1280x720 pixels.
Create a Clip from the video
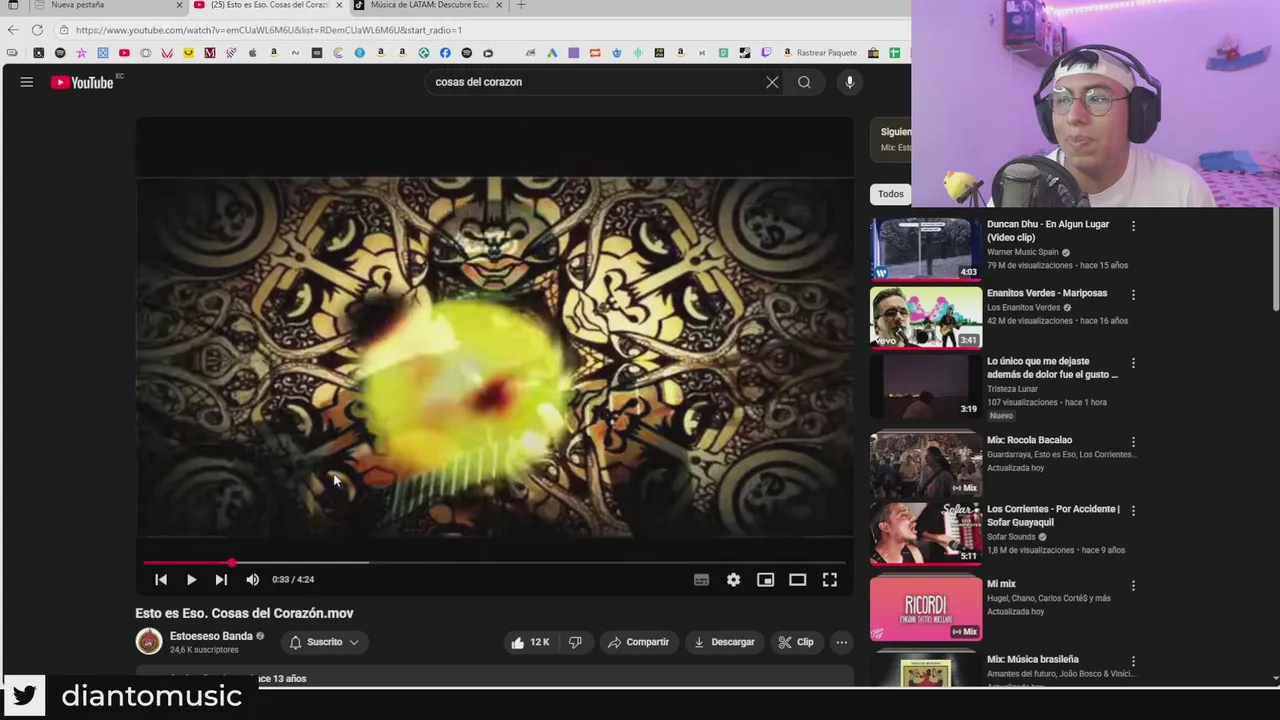pos(796,642)
